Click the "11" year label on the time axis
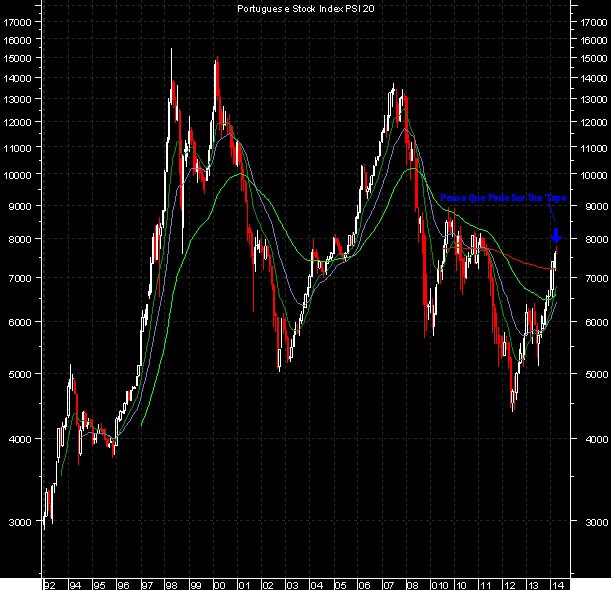 click(485, 585)
